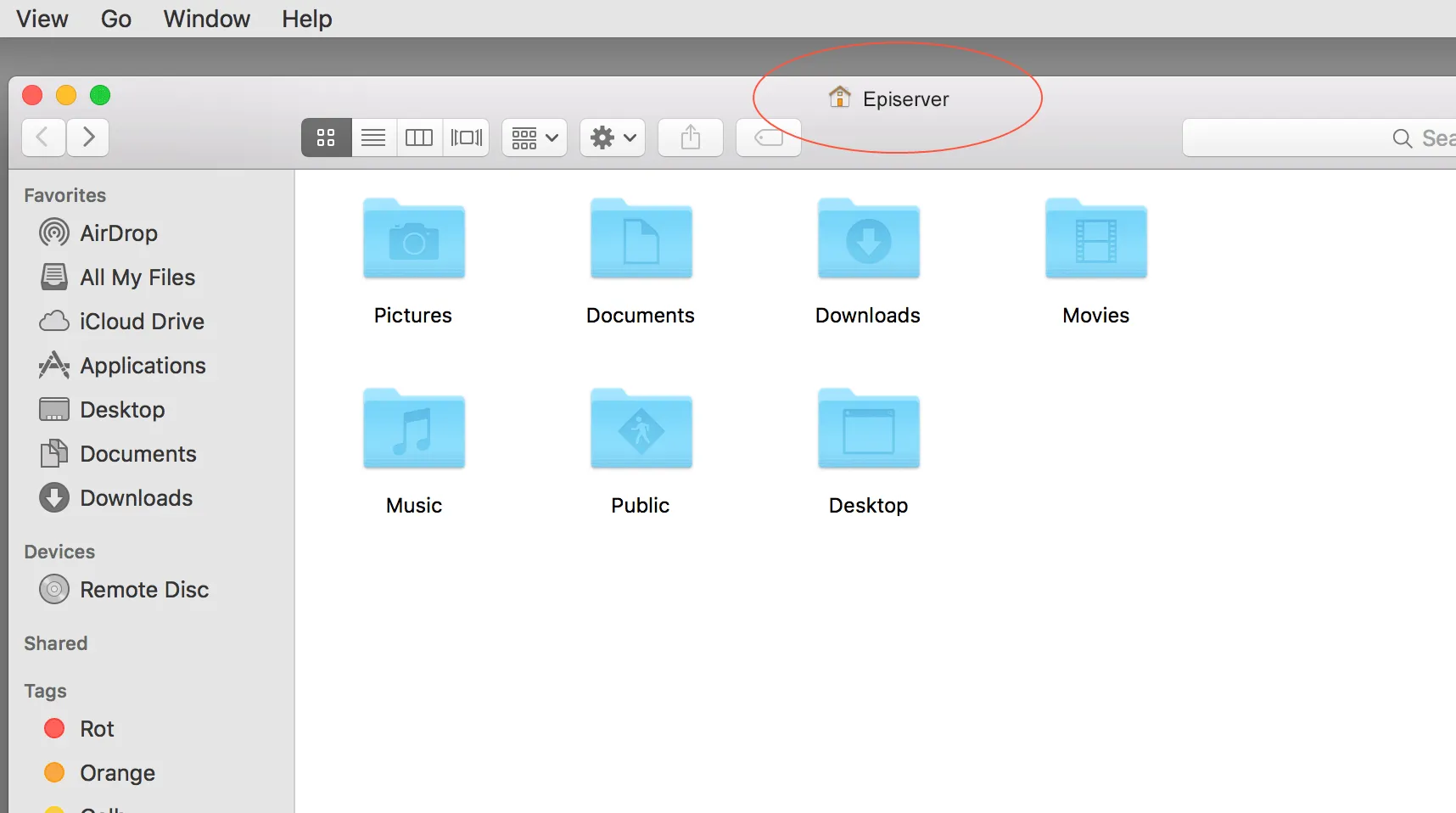Open the Window menu
The width and height of the screenshot is (1456, 813).
coord(207,19)
